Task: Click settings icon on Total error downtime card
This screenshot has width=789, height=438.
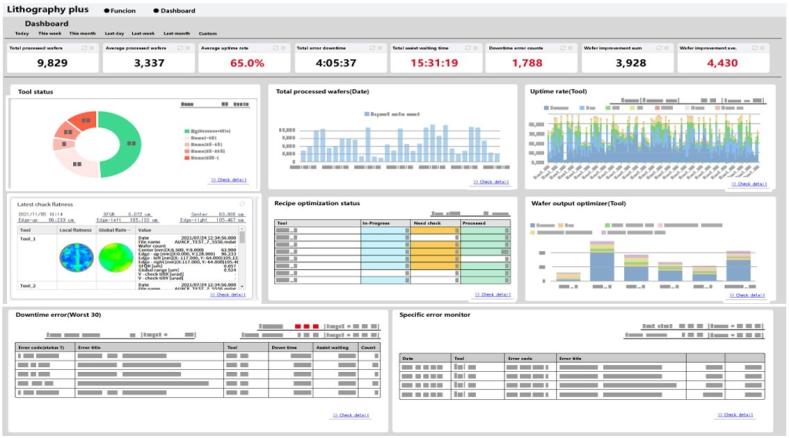Action: click(x=379, y=47)
